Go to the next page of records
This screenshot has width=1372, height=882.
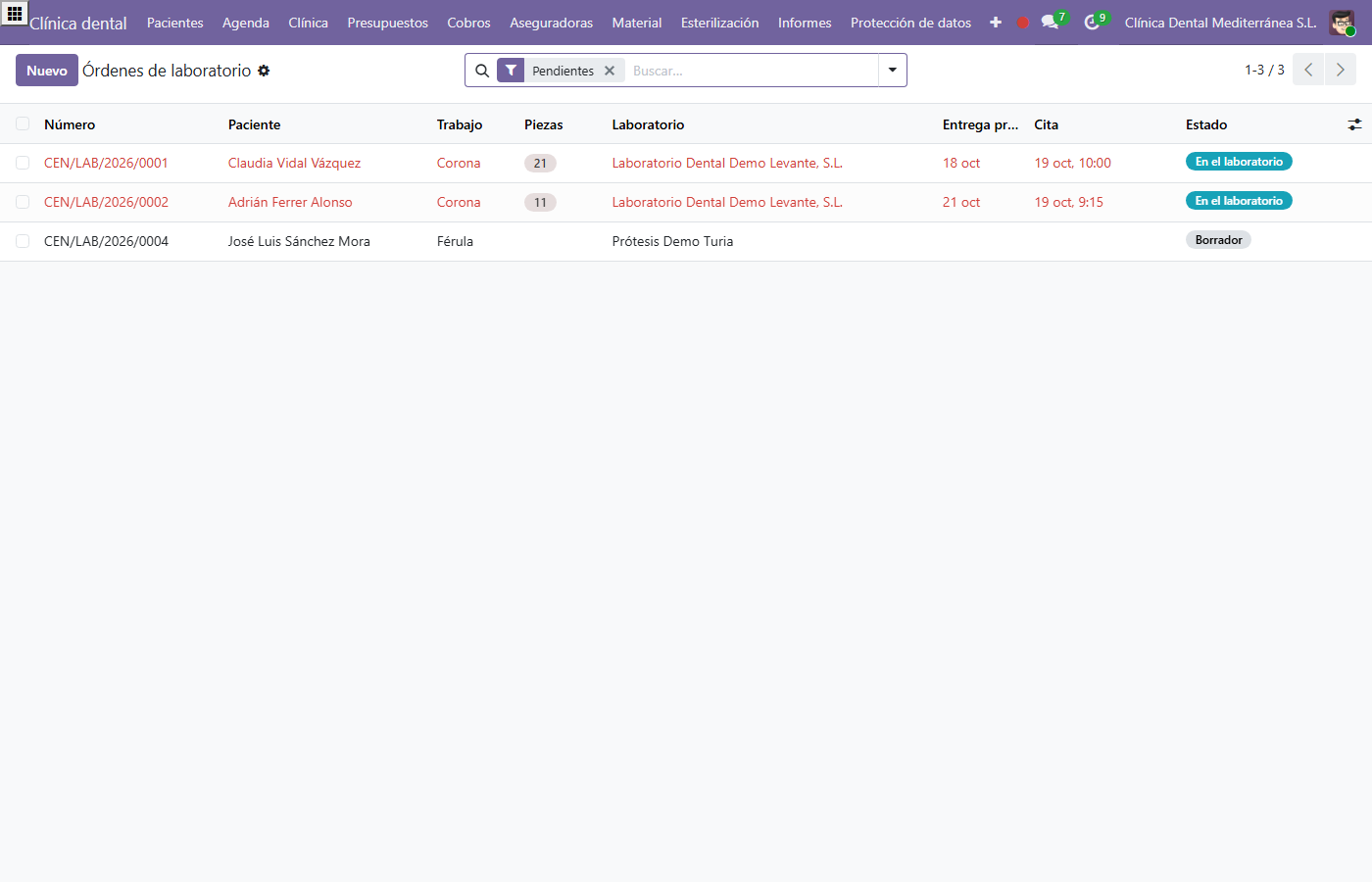pyautogui.click(x=1341, y=70)
